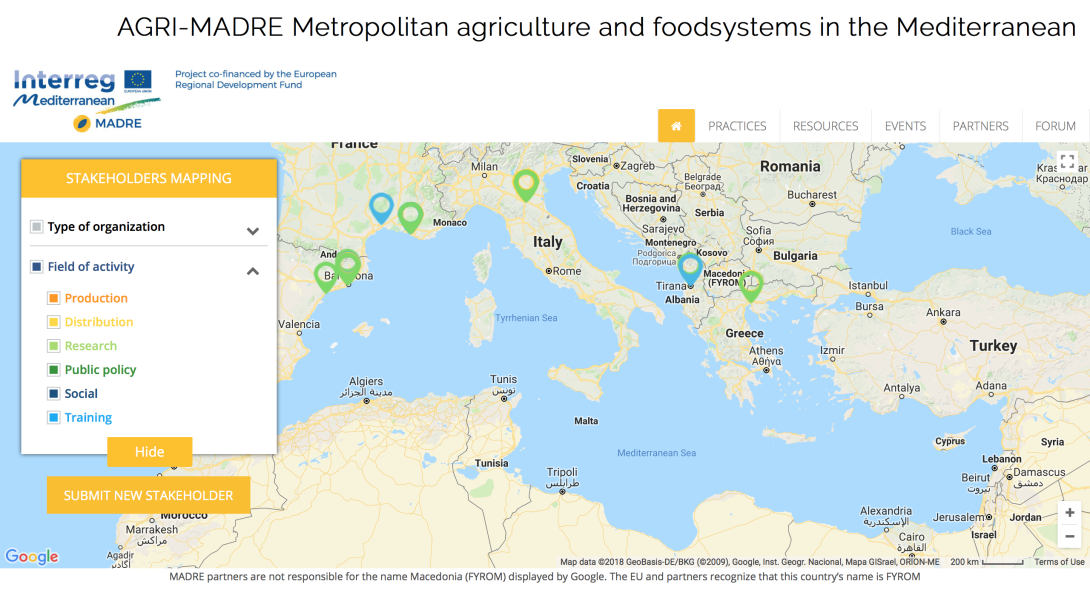1090x593 pixels.
Task: Toggle the Research checkbox
Action: point(54,346)
